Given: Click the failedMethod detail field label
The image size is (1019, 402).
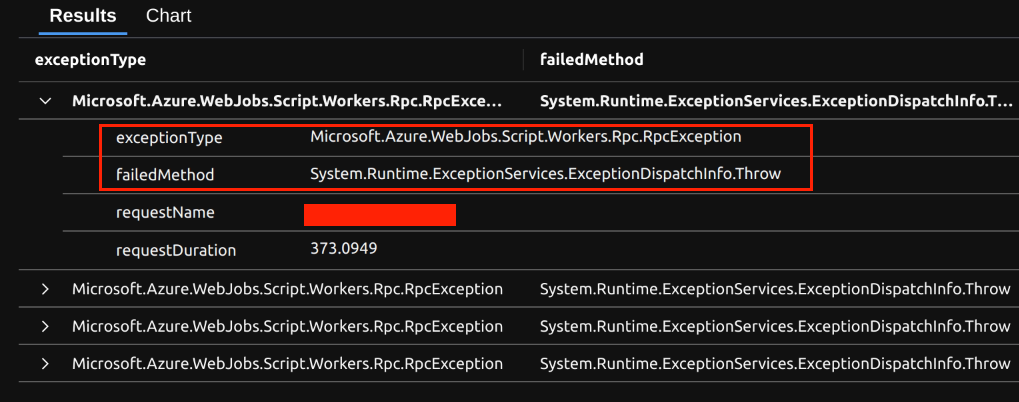Looking at the screenshot, I should pos(165,175).
